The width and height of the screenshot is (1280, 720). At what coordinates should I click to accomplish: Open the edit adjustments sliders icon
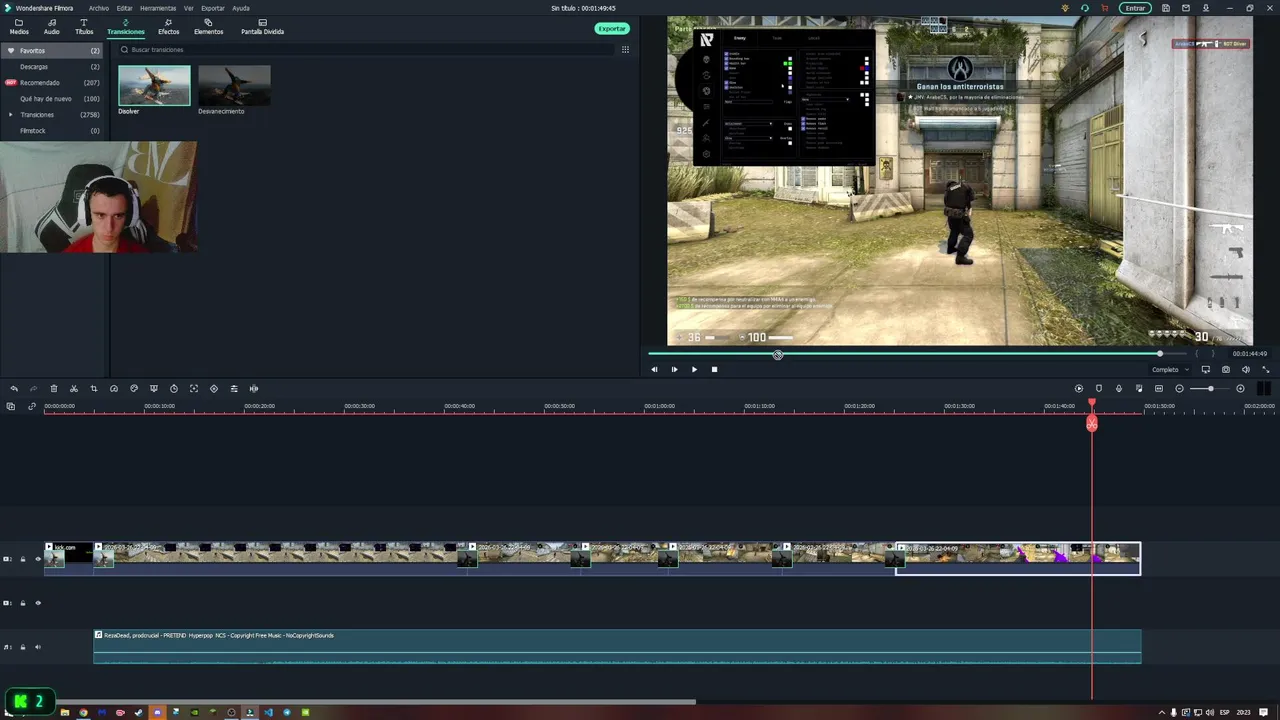[234, 388]
